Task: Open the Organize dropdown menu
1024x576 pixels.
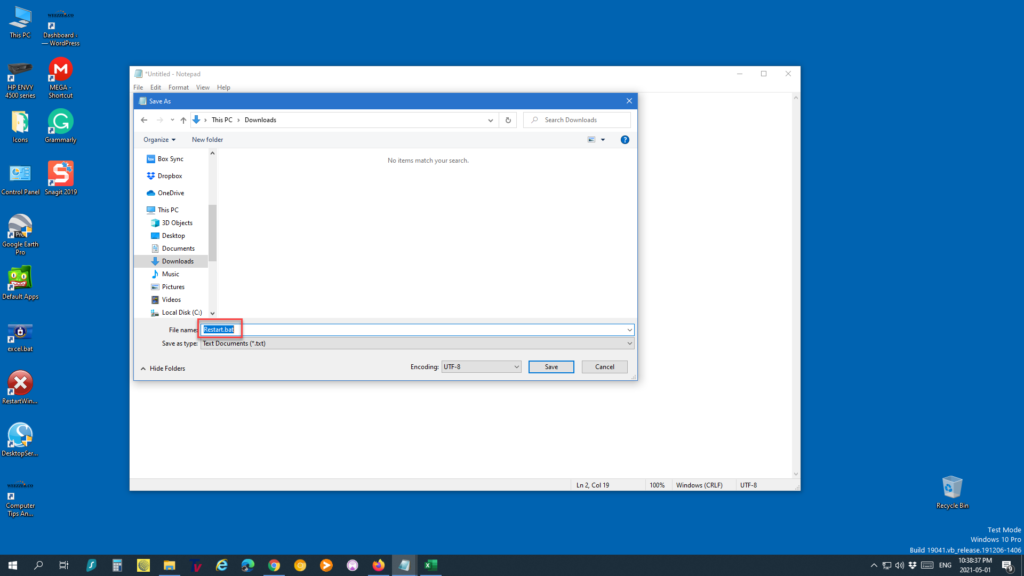Action: 159,140
